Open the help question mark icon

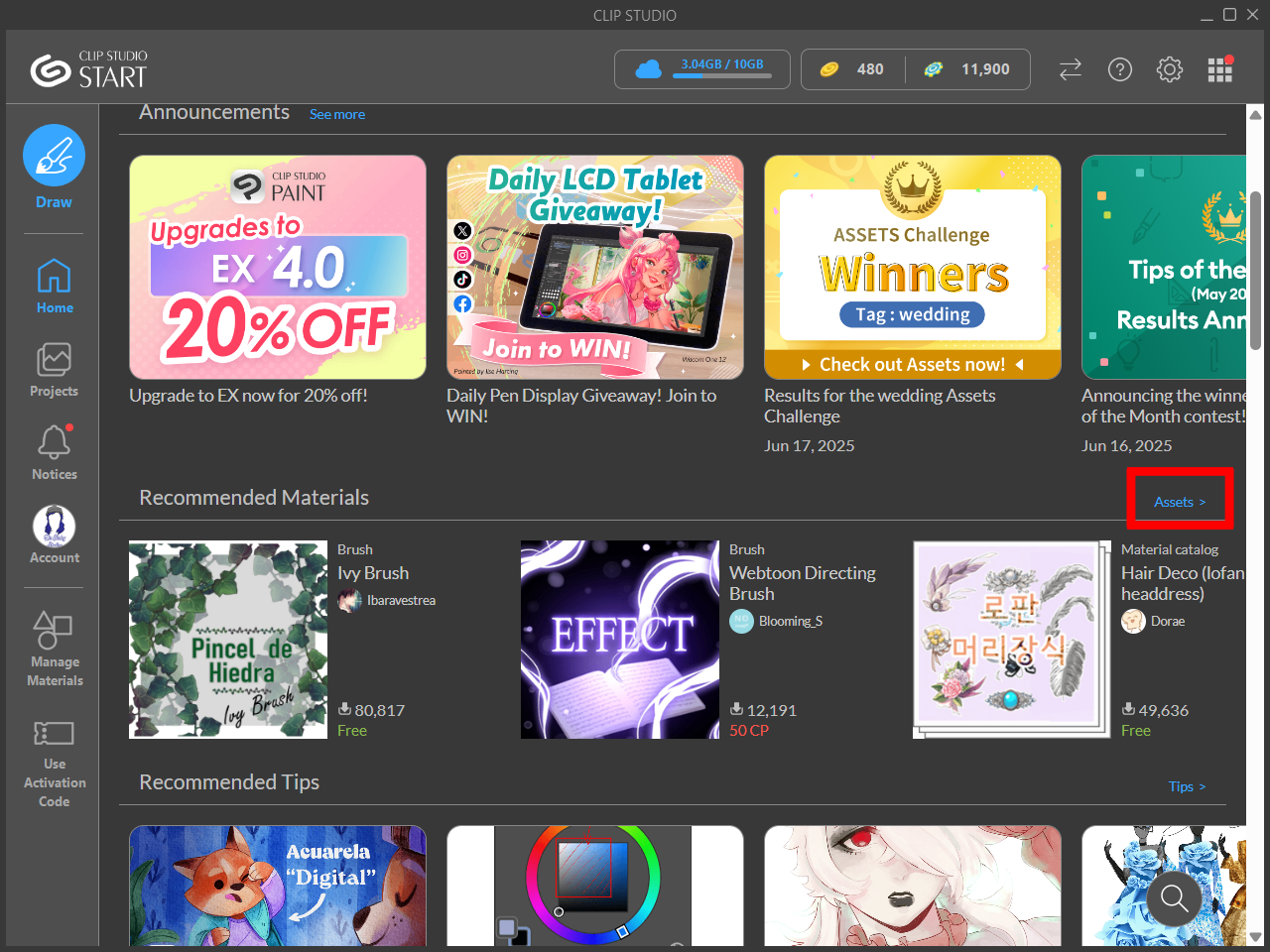(1119, 69)
